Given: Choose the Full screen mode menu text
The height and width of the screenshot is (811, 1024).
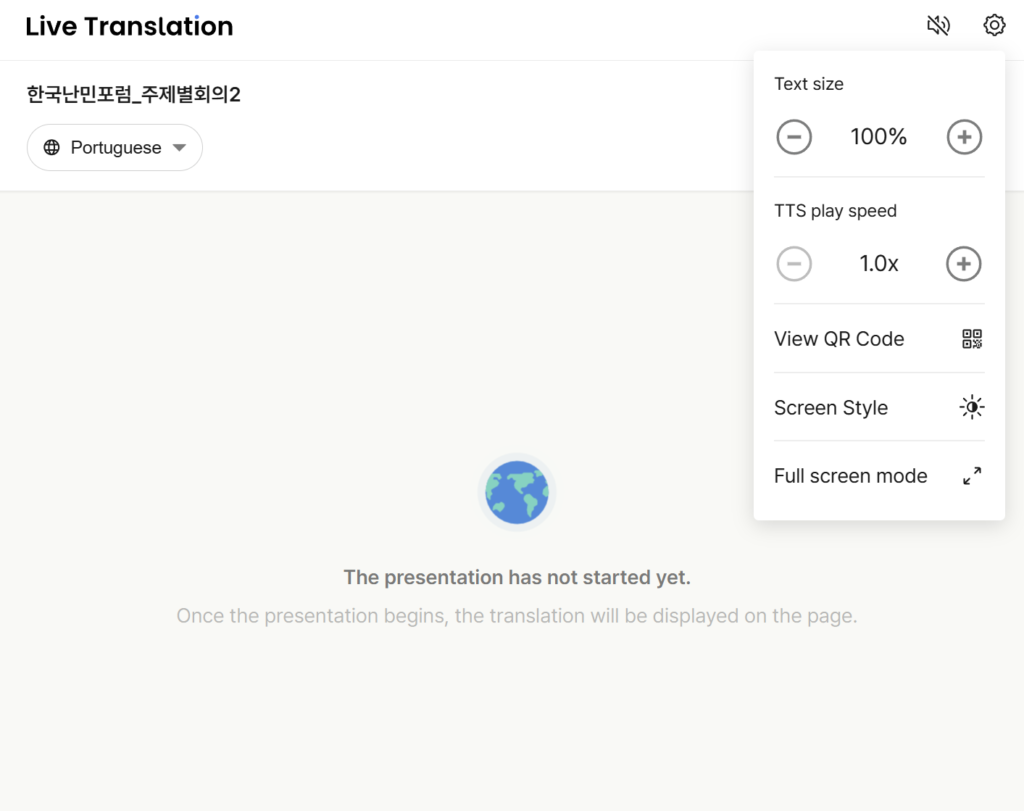Looking at the screenshot, I should 851,476.
